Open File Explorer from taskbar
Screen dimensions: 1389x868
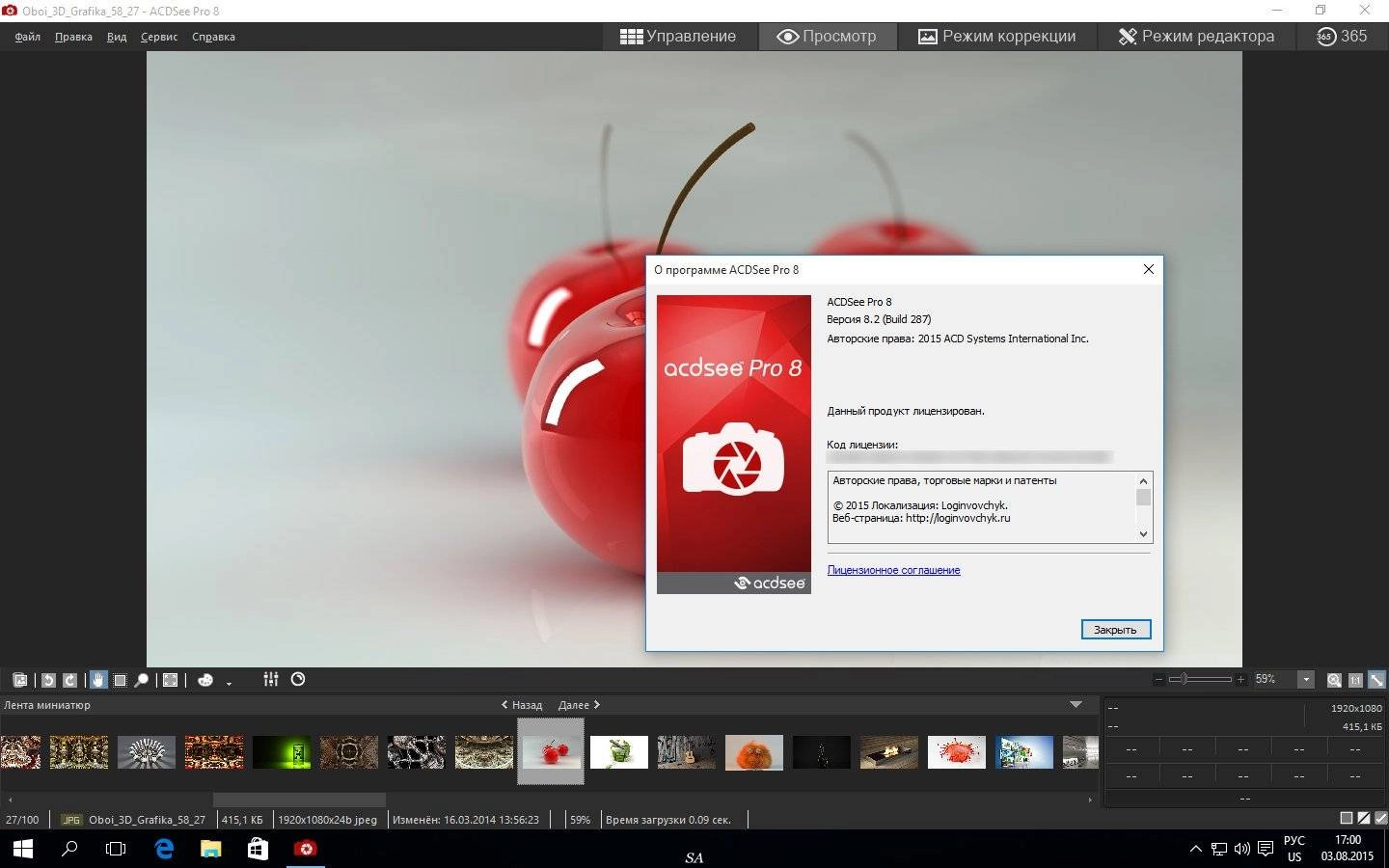coord(210,849)
